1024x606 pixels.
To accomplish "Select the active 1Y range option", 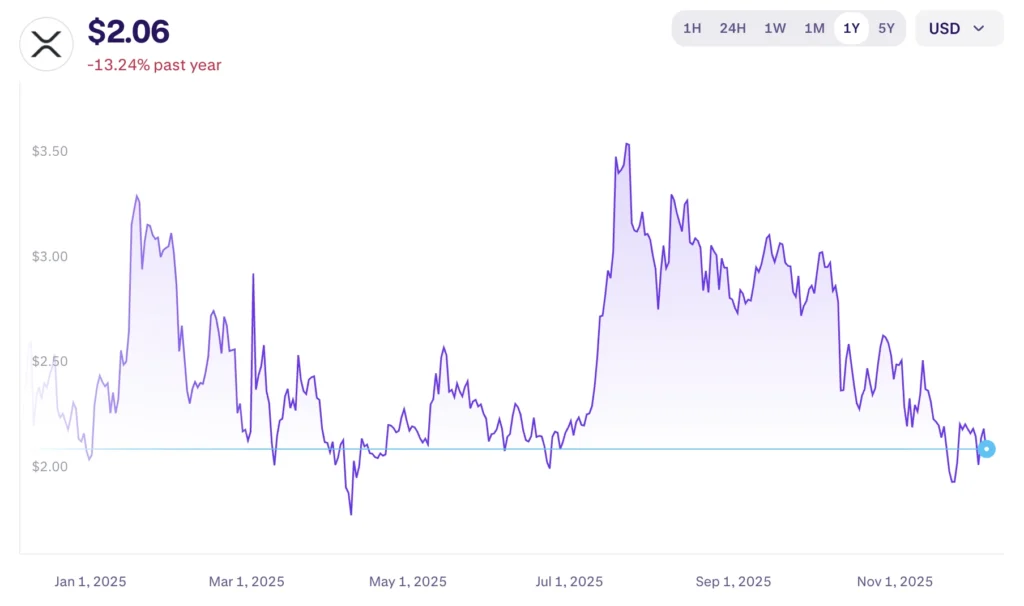I will pos(851,28).
